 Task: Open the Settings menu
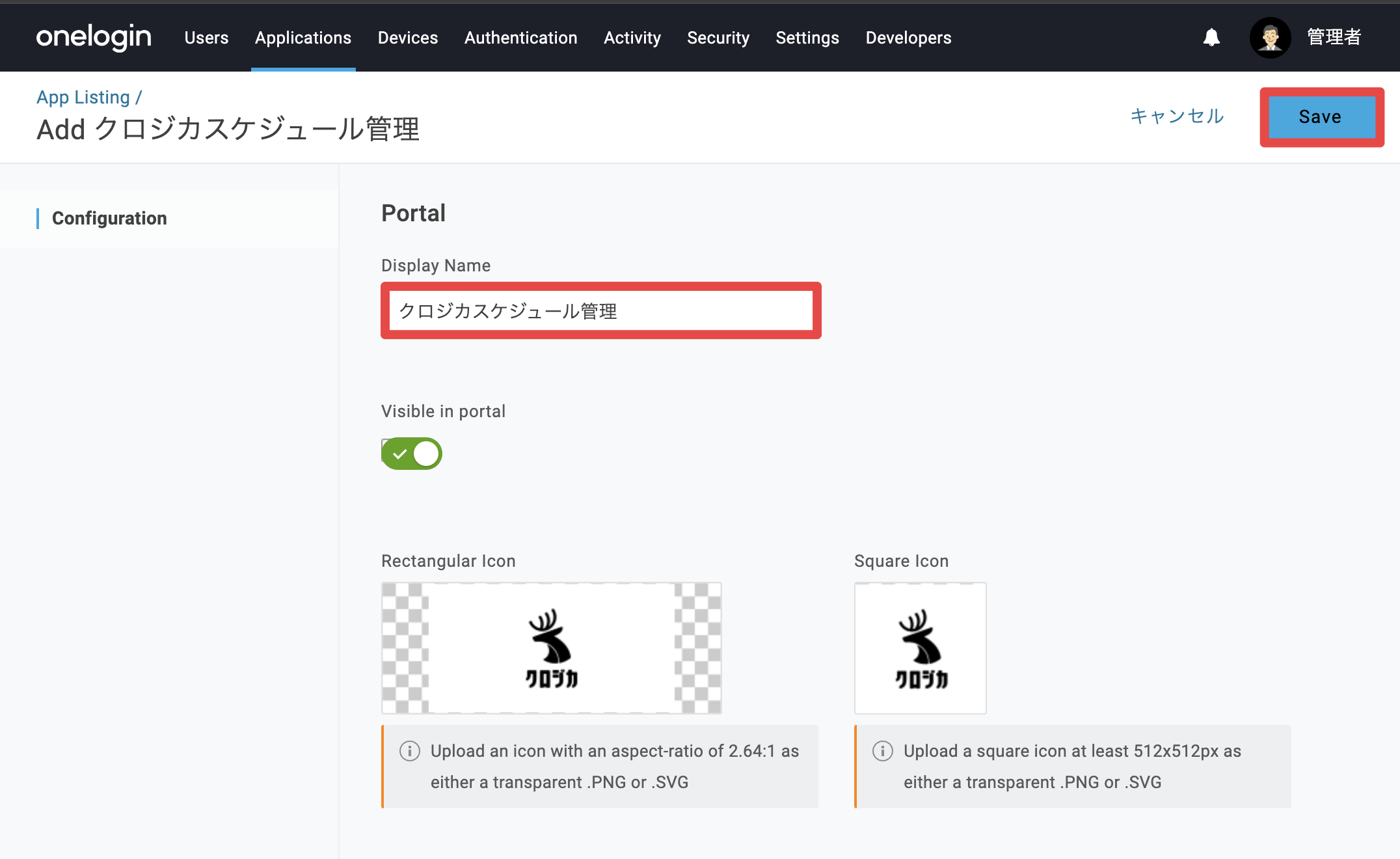[x=807, y=38]
